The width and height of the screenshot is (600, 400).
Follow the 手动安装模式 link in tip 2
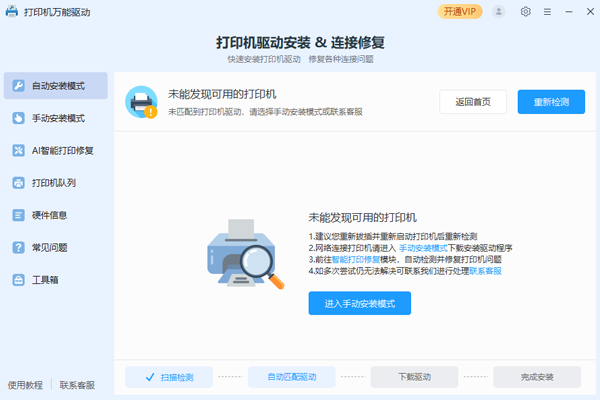423,248
